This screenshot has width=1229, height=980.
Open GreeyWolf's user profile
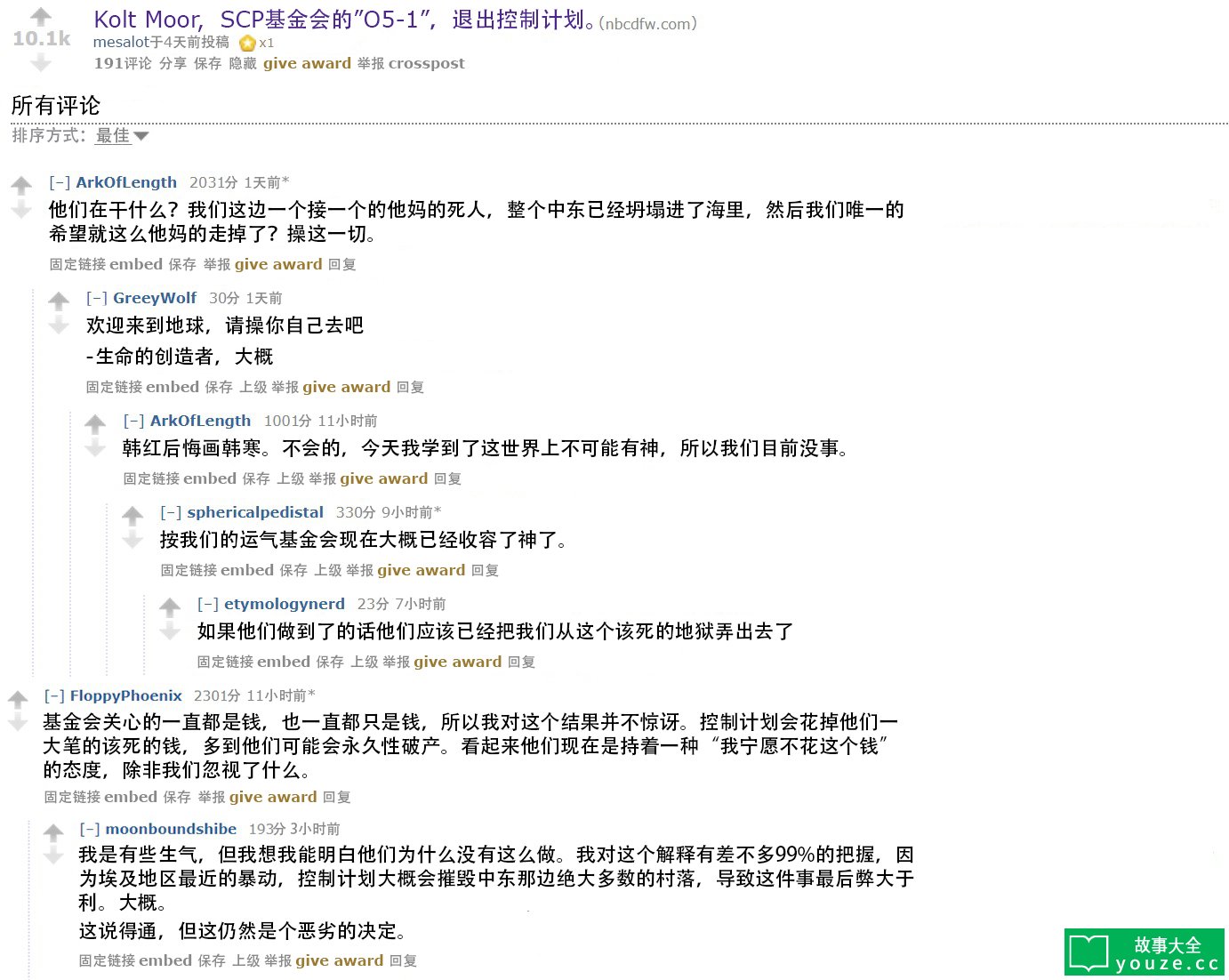(x=155, y=298)
